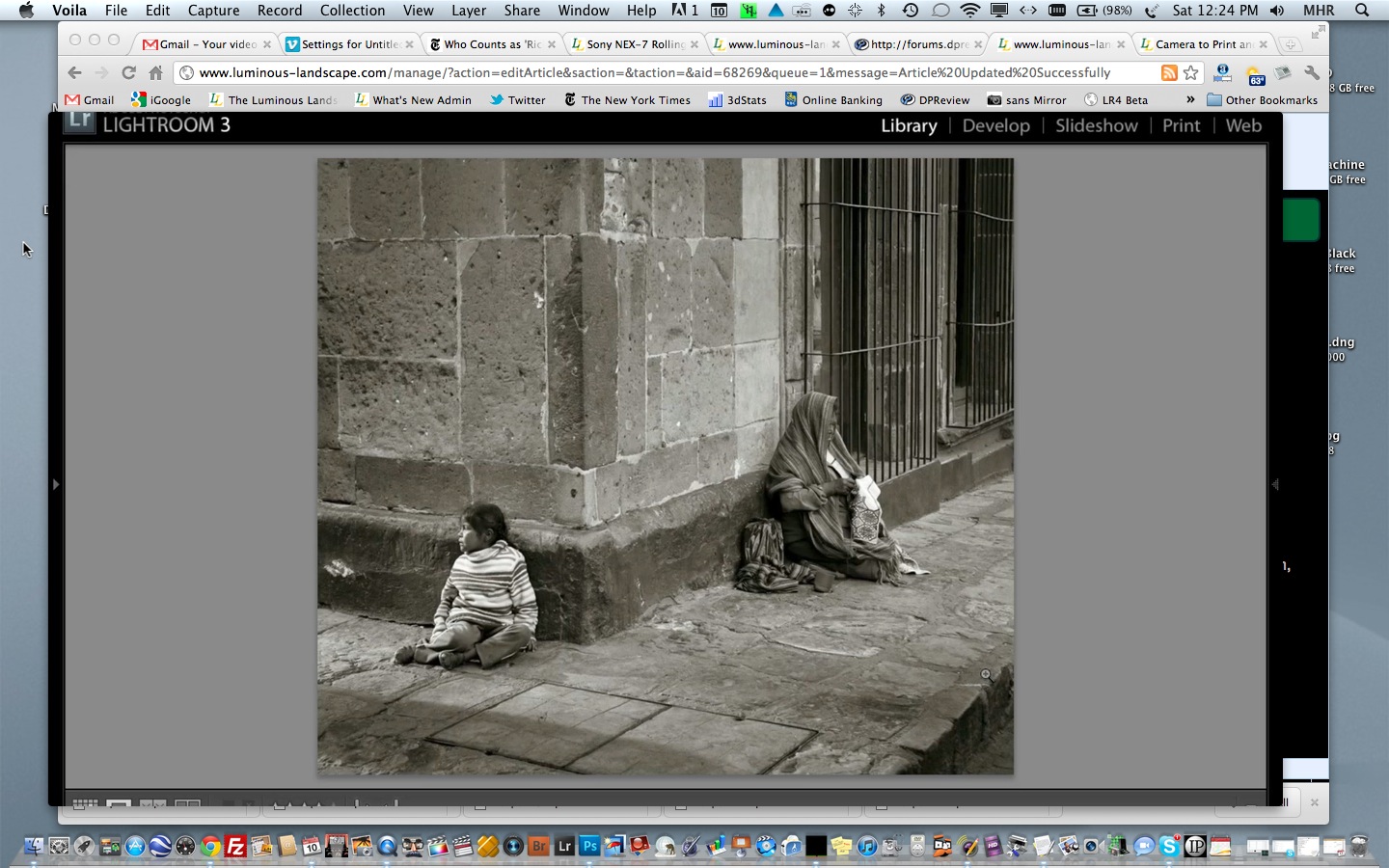The width and height of the screenshot is (1389, 868).
Task: Open the Capture menu in Voila
Action: 213,11
